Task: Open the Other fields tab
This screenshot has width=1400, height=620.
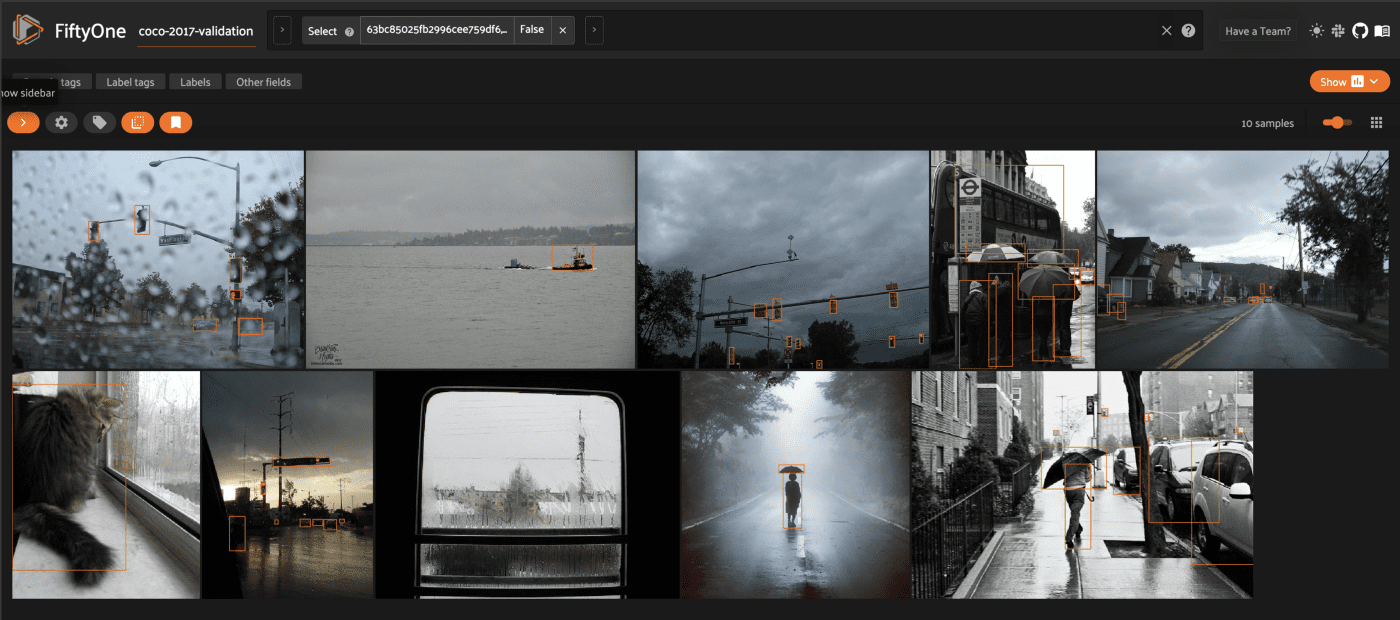Action: 263,82
